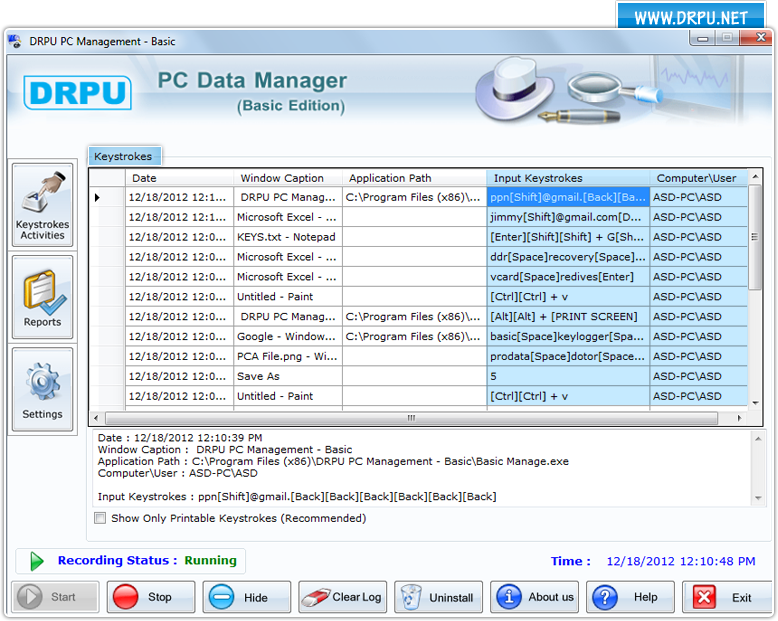This screenshot has height=621, width=778.
Task: Select the 'Save As' window caption cell
Action: coord(288,376)
